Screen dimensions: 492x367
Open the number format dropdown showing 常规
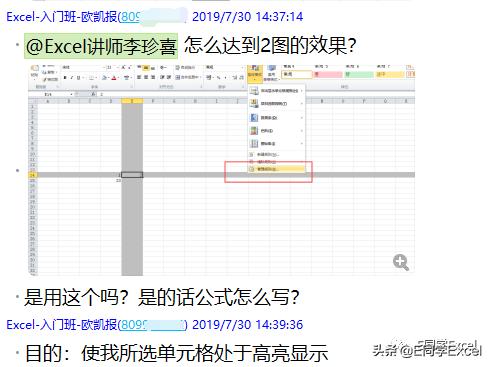tap(224, 67)
